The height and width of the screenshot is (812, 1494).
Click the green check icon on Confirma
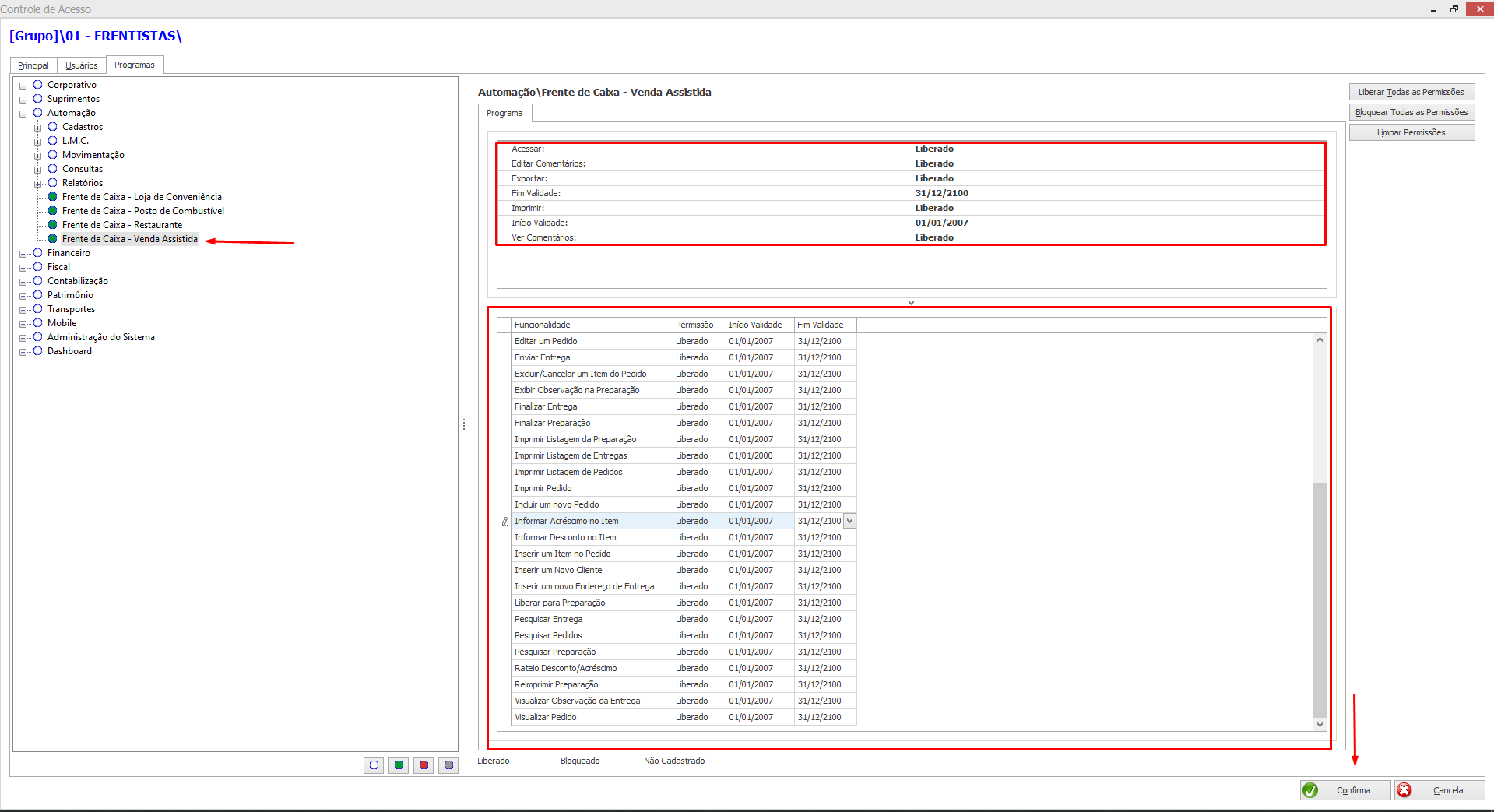[x=1310, y=790]
